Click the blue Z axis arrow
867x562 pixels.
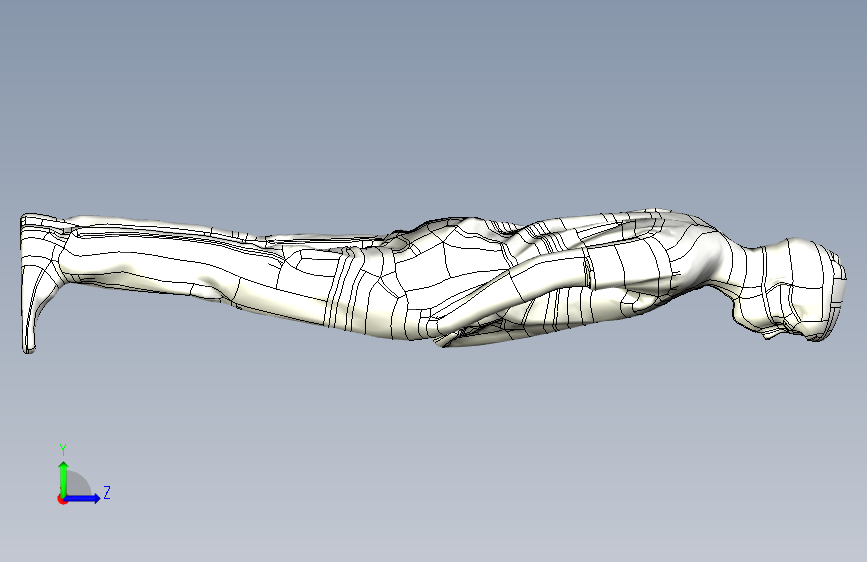click(x=83, y=498)
